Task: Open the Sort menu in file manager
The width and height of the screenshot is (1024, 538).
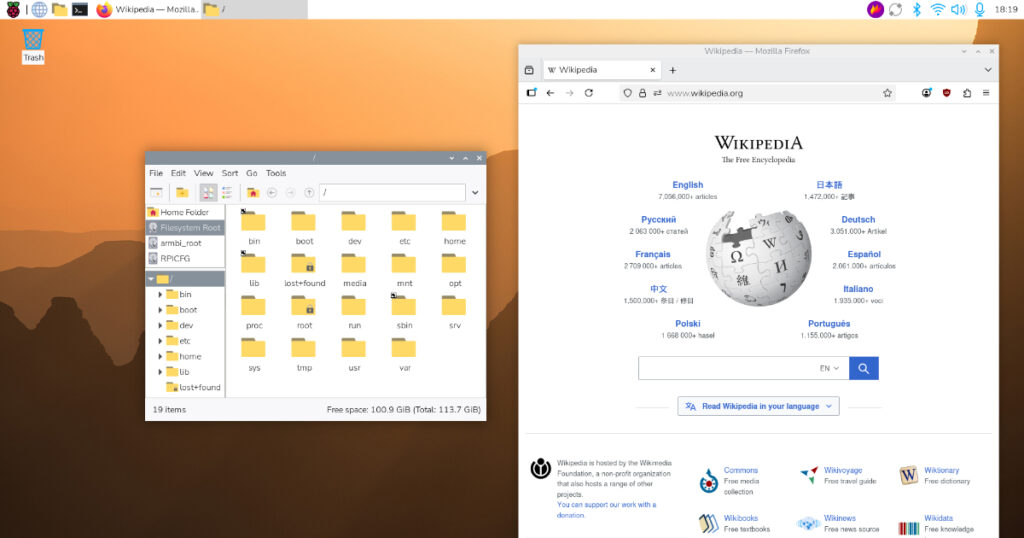Action: [230, 173]
